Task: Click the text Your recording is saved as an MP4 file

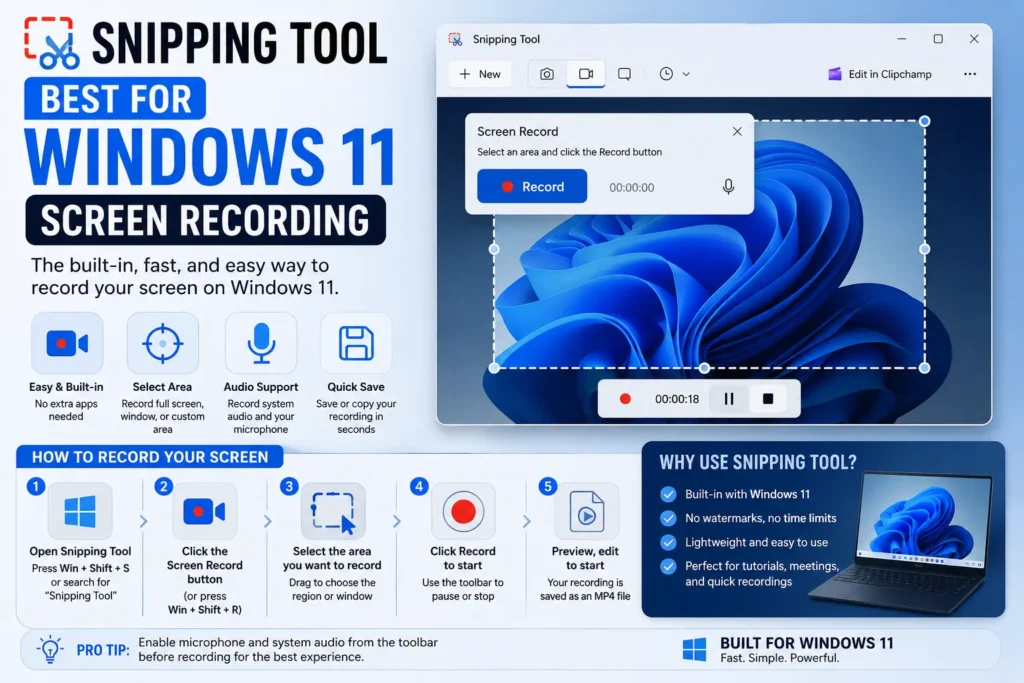Action: click(585, 589)
